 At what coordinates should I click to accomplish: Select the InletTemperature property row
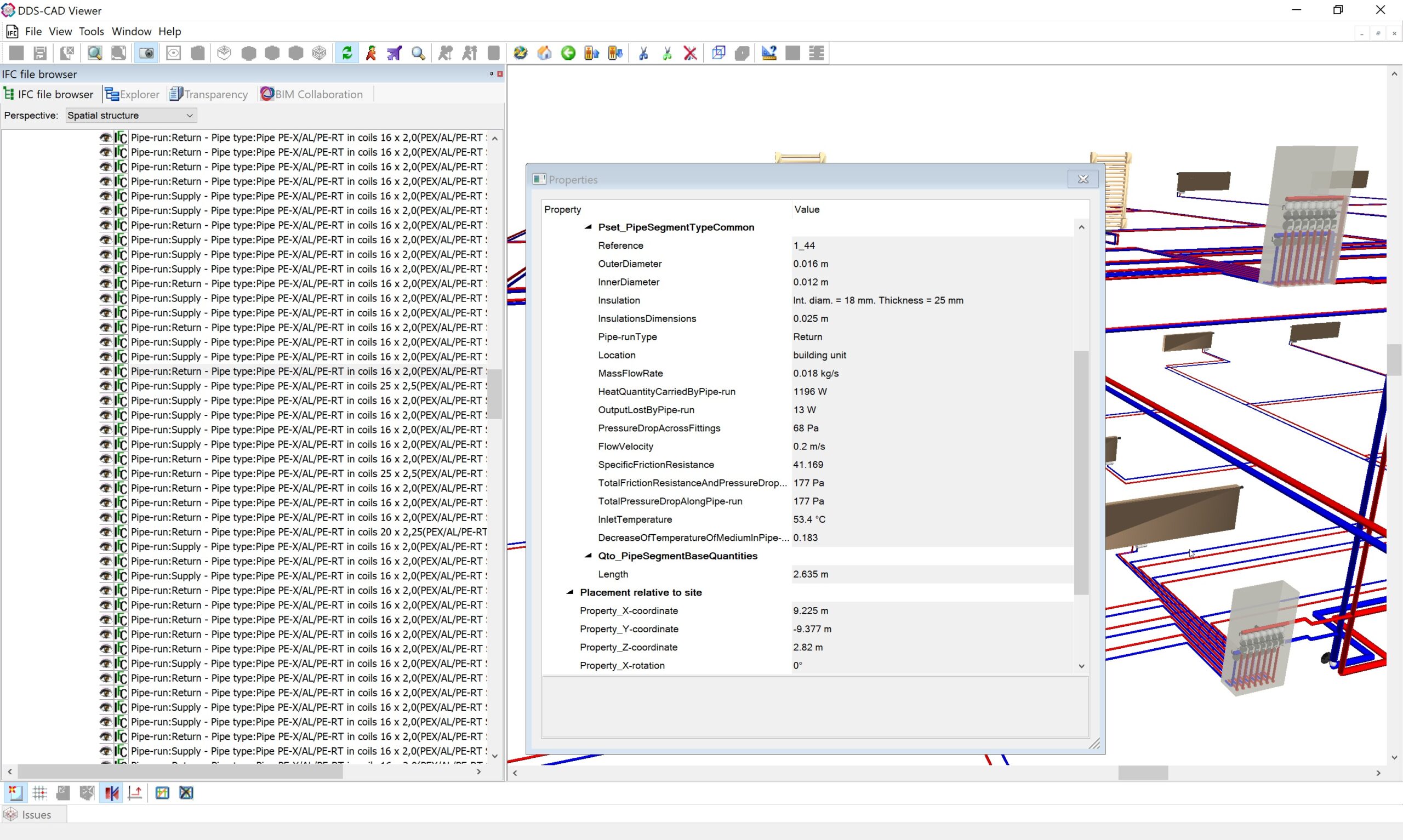pyautogui.click(x=807, y=519)
